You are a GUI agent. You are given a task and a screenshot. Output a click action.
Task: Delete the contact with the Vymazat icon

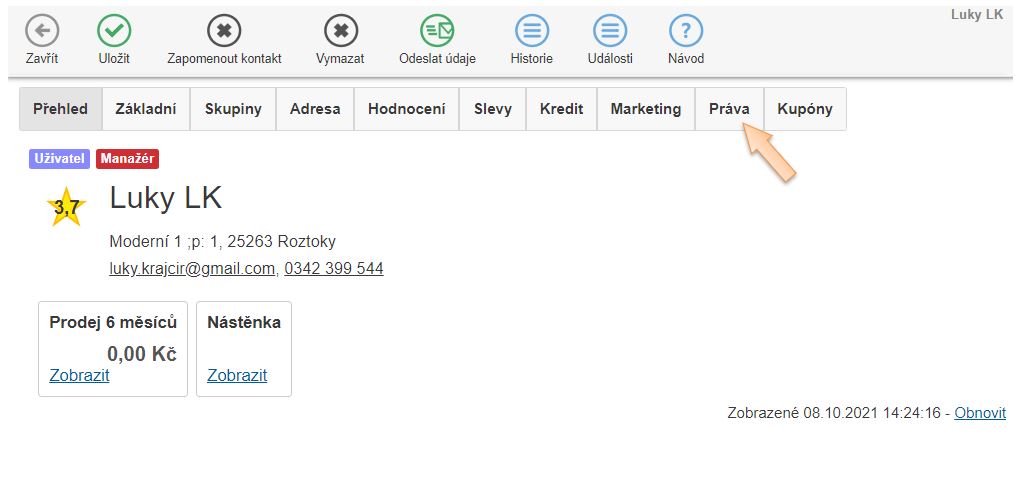coord(340,31)
